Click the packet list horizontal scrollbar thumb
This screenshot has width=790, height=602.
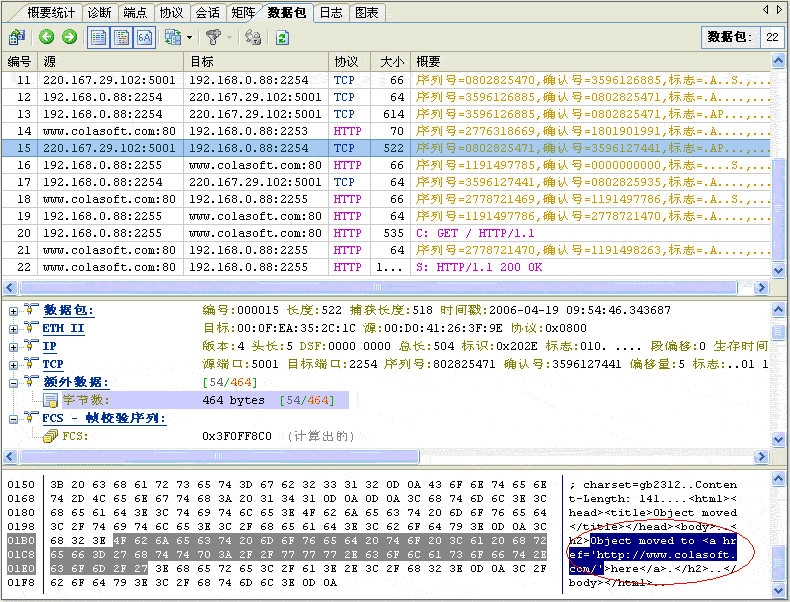pos(378,288)
